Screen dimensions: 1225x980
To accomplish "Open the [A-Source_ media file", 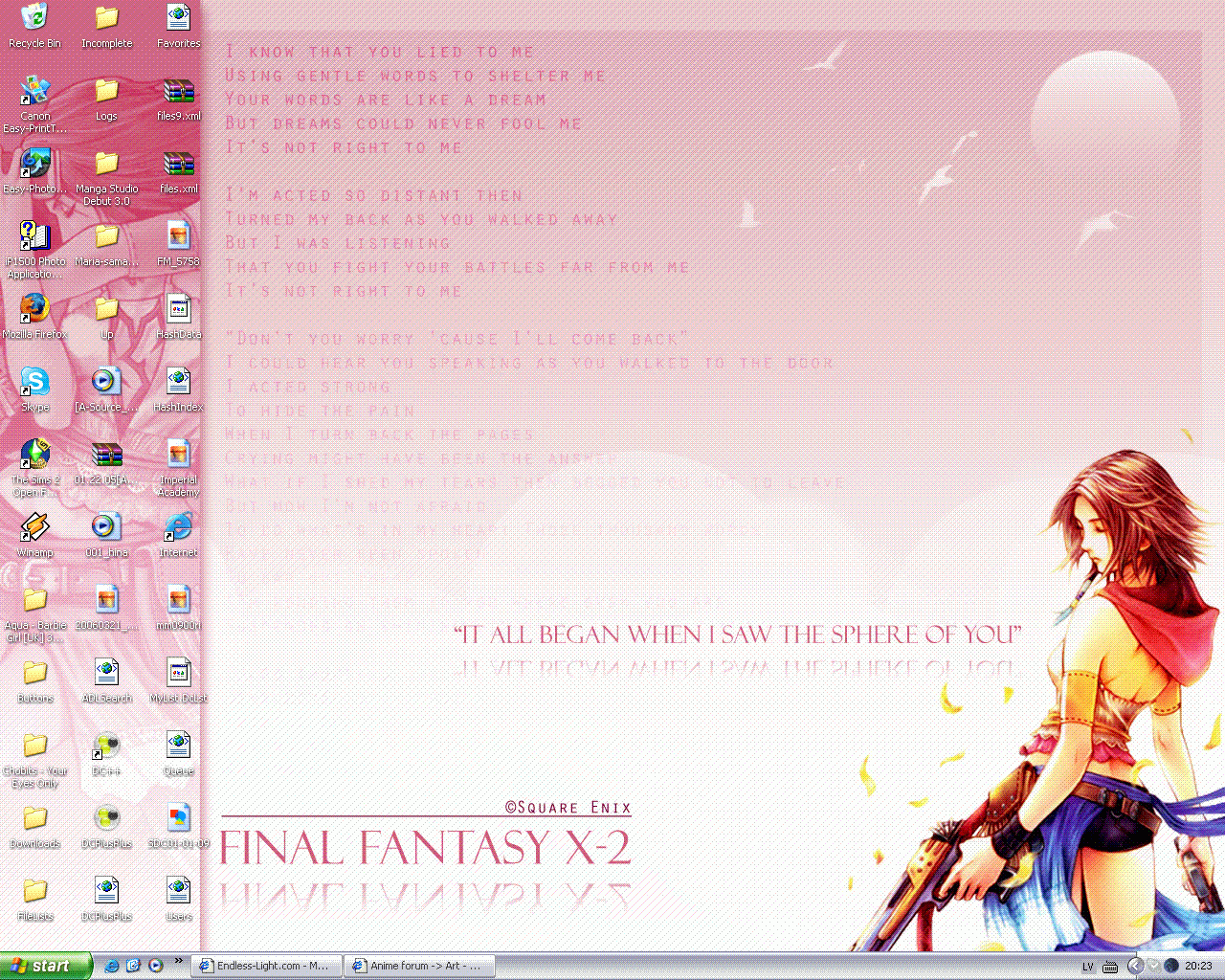I will [x=106, y=390].
